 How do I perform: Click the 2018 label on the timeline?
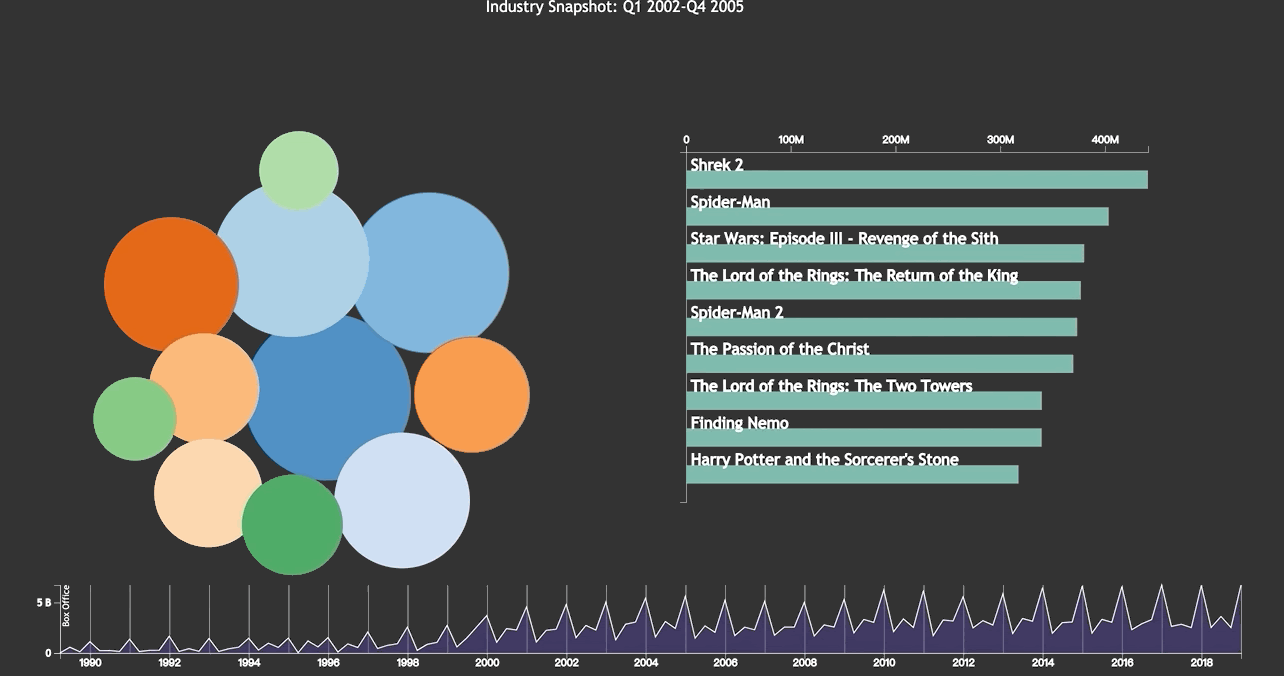[1202, 663]
